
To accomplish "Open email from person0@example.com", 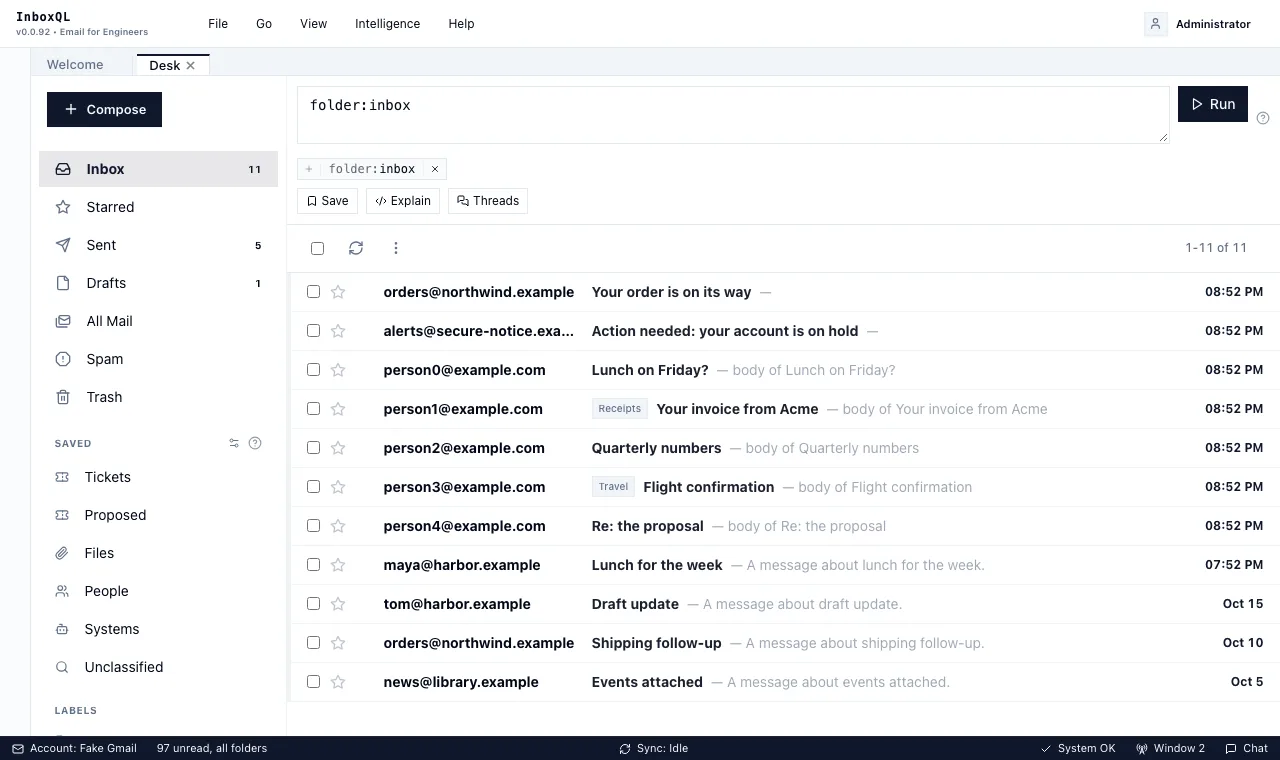I will pyautogui.click(x=784, y=370).
